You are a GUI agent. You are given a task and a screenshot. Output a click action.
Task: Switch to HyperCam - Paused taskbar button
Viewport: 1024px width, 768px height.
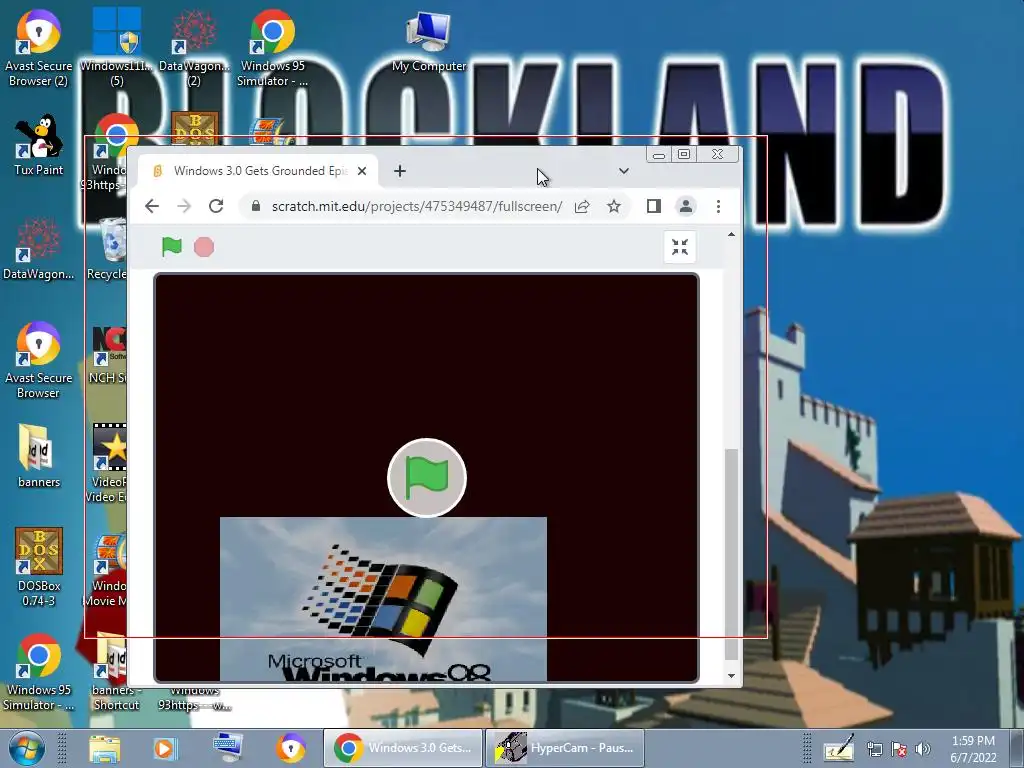(x=565, y=748)
